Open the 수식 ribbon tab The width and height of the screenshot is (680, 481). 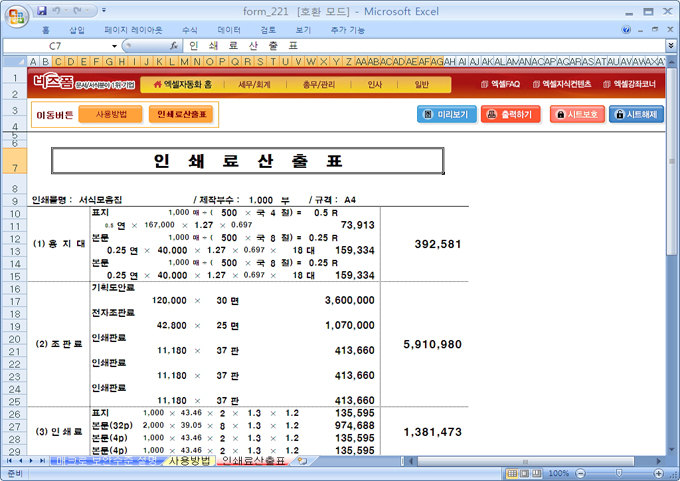189,30
